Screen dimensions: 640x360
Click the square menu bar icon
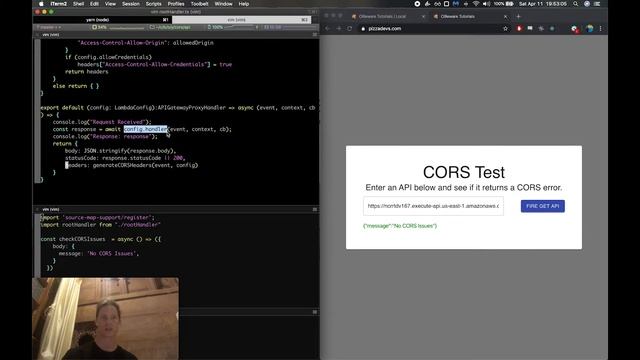click(447, 4)
